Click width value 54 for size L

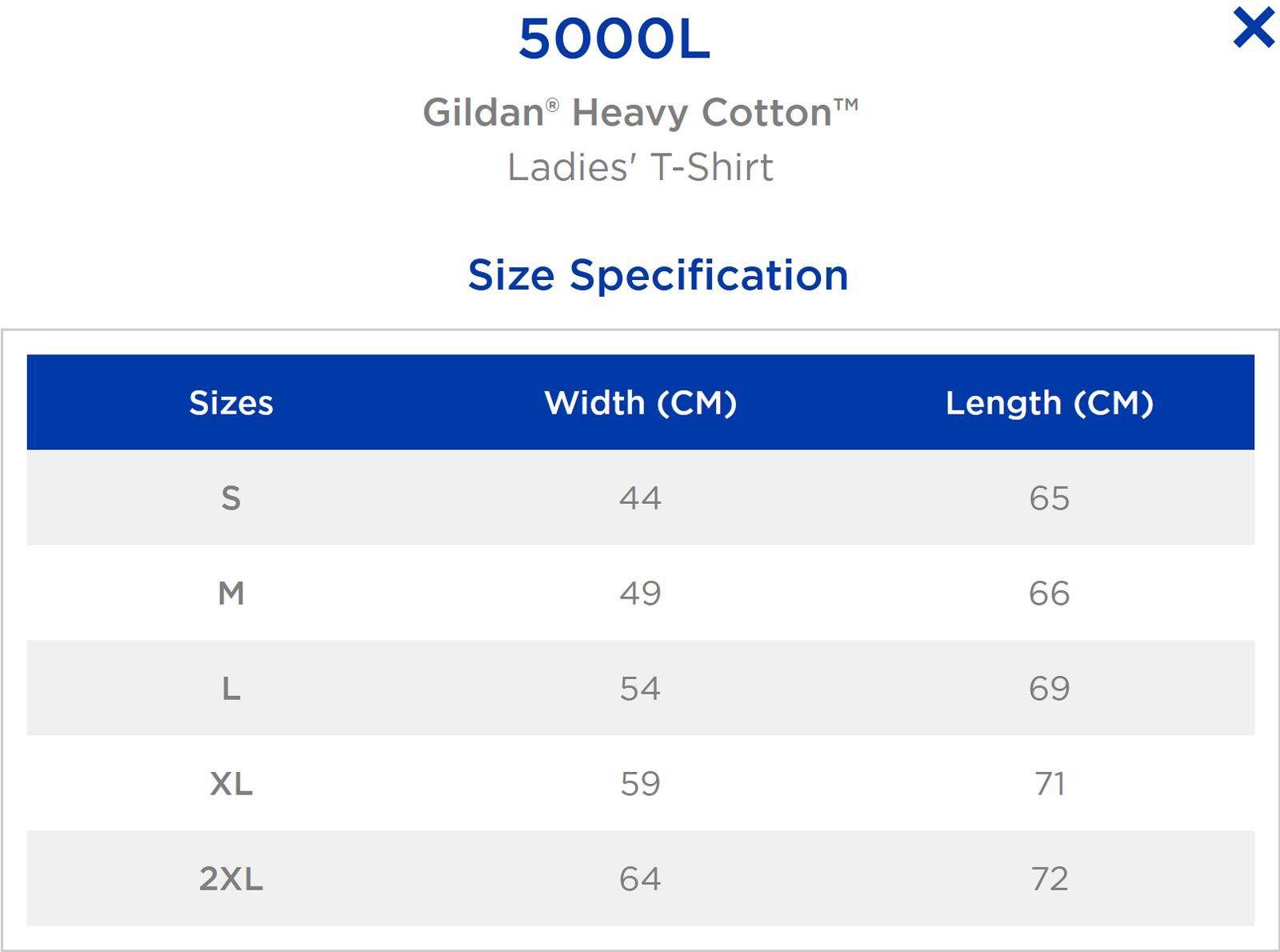(640, 688)
